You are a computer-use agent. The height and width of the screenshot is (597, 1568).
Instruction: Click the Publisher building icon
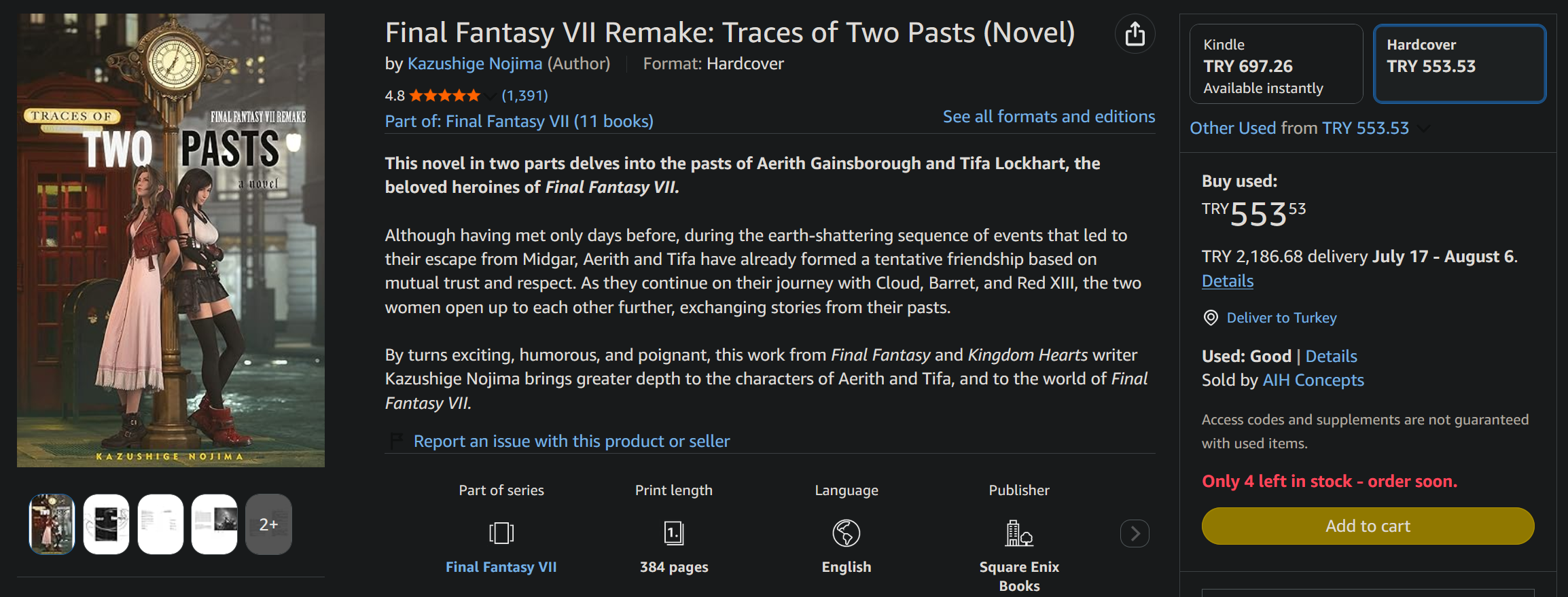1019,533
